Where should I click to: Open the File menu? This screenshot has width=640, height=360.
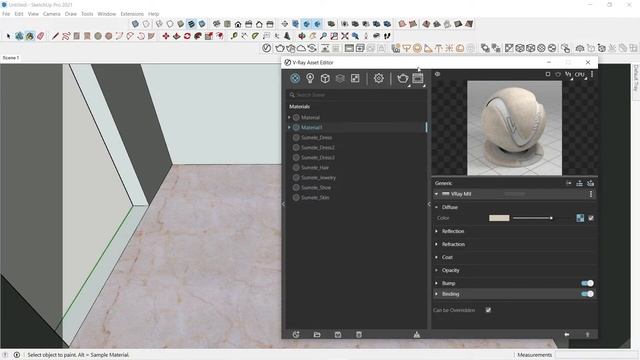tap(6, 14)
